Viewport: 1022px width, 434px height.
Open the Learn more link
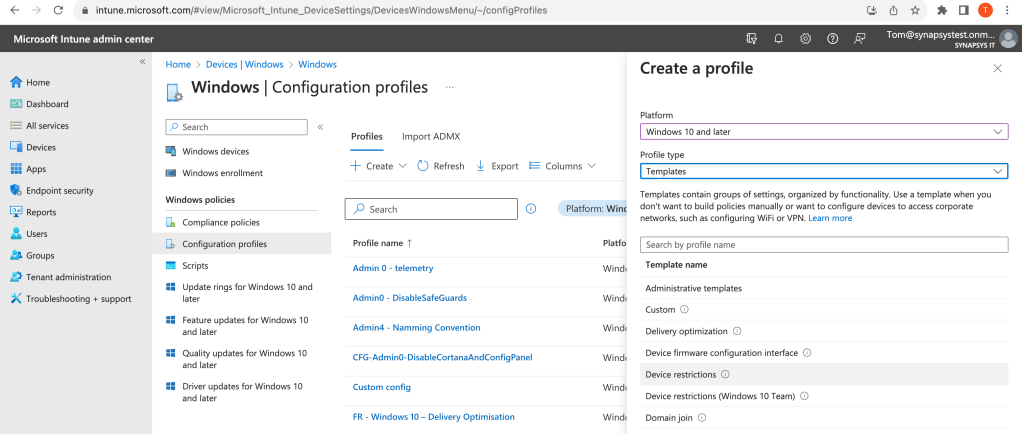[830, 218]
